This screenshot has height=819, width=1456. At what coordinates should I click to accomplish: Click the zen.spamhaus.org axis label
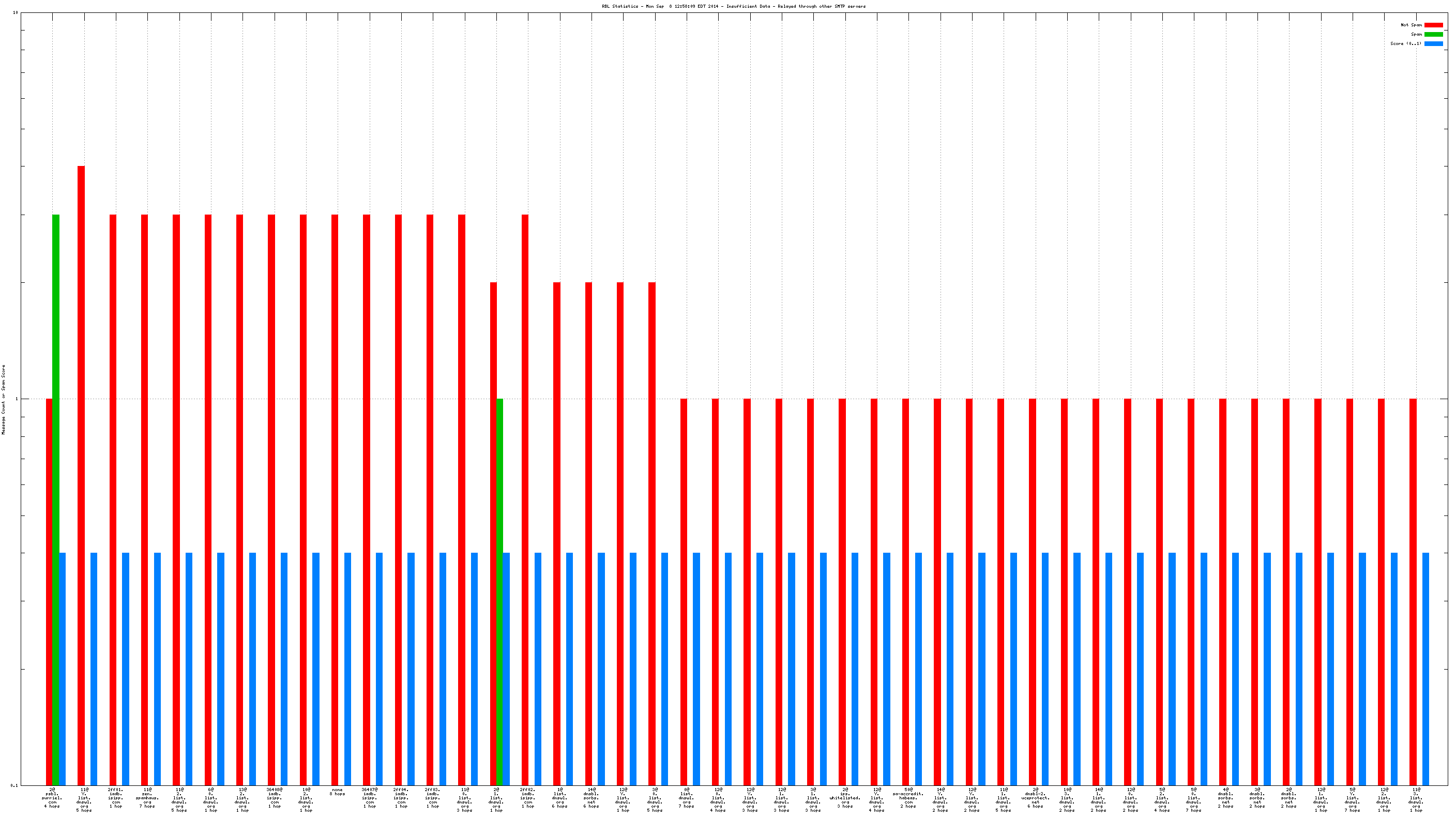pyautogui.click(x=147, y=797)
